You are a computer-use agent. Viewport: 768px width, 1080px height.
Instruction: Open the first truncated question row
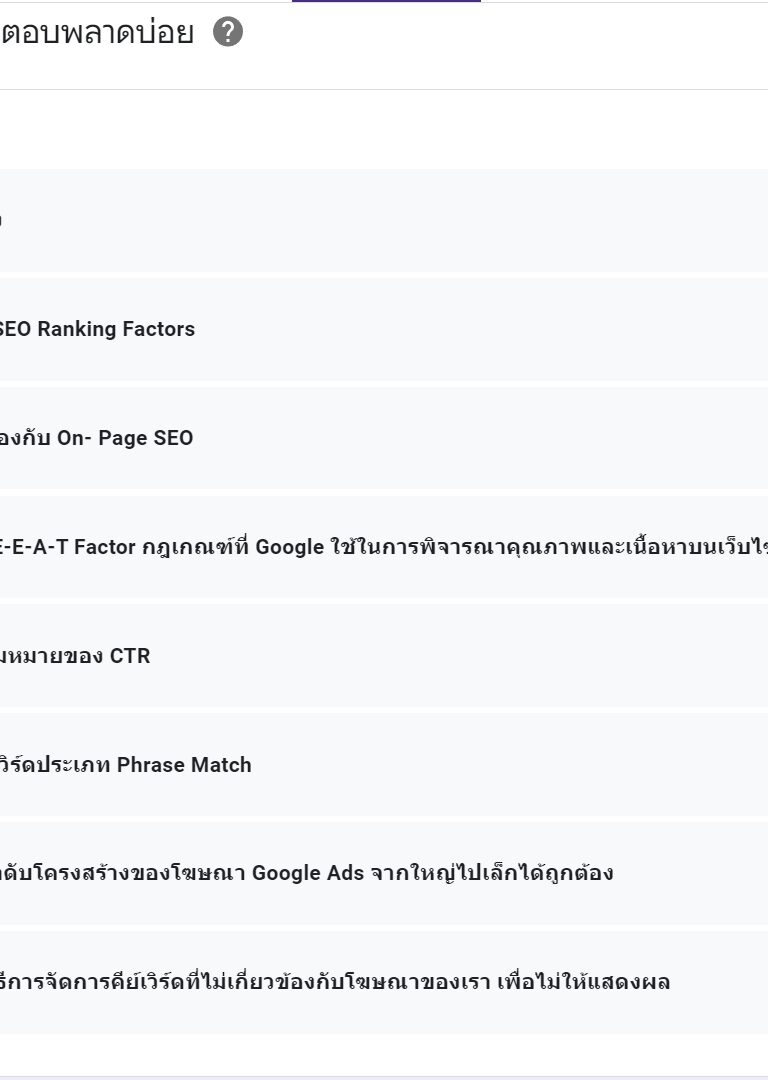pos(384,220)
